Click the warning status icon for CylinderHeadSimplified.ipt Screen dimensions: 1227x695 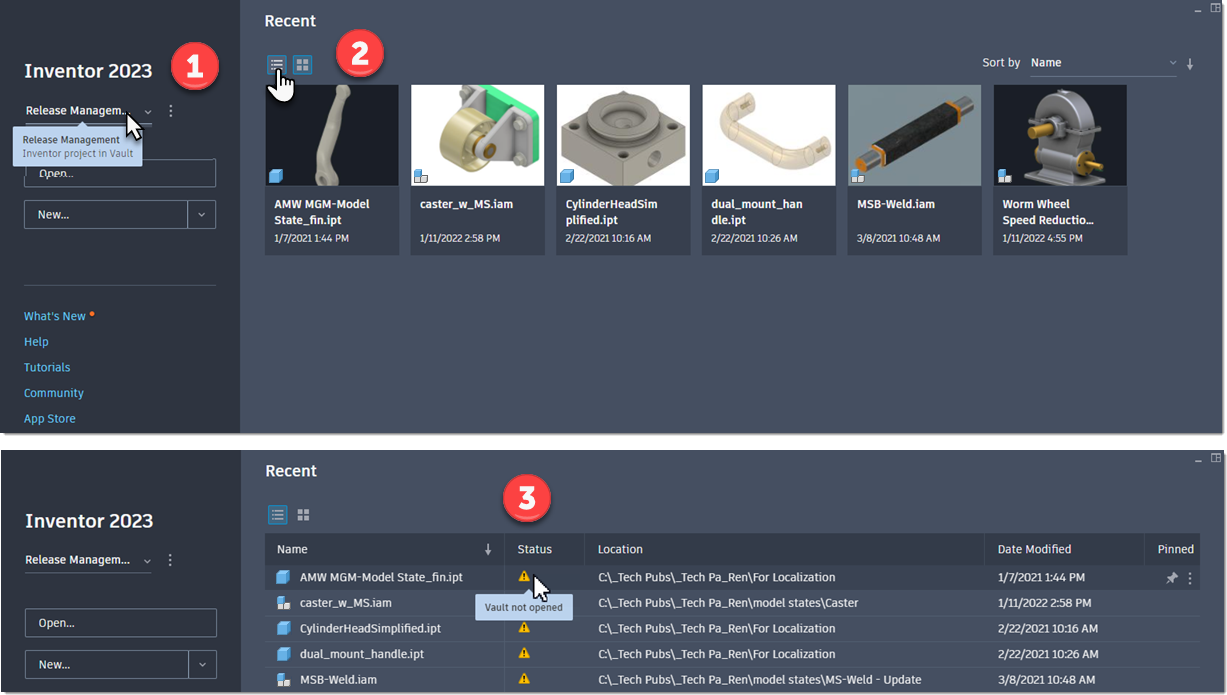(x=524, y=628)
